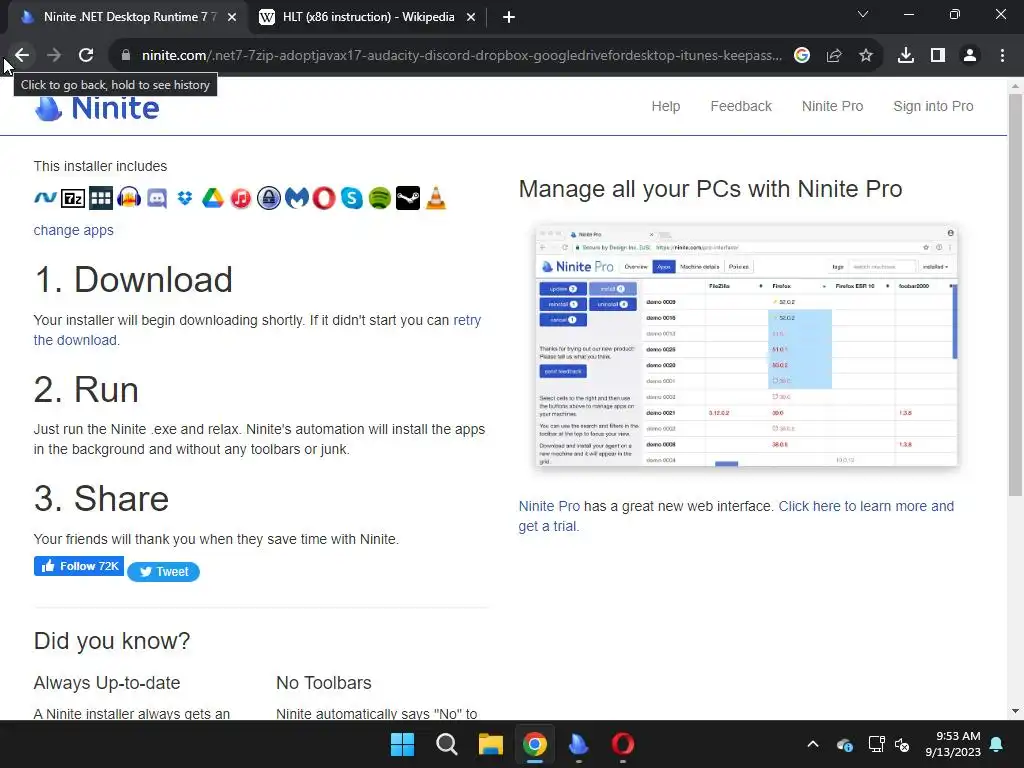
Task: Click the muted volume tray icon
Action: point(902,744)
